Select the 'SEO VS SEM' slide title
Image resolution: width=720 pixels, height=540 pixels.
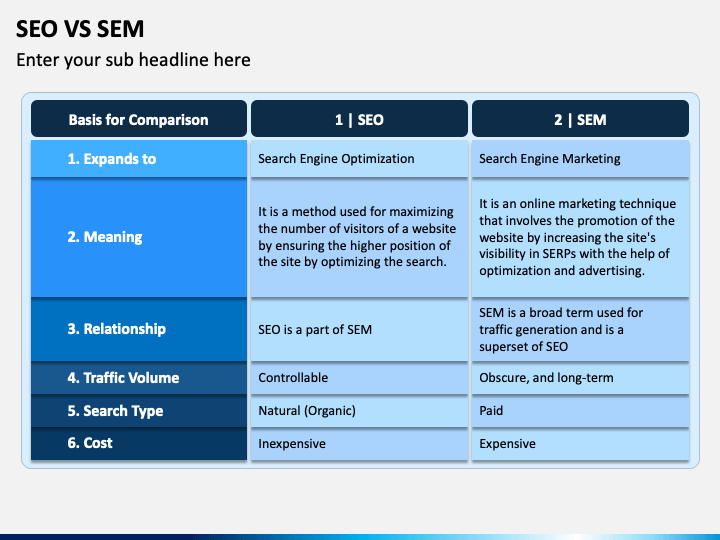(x=80, y=29)
